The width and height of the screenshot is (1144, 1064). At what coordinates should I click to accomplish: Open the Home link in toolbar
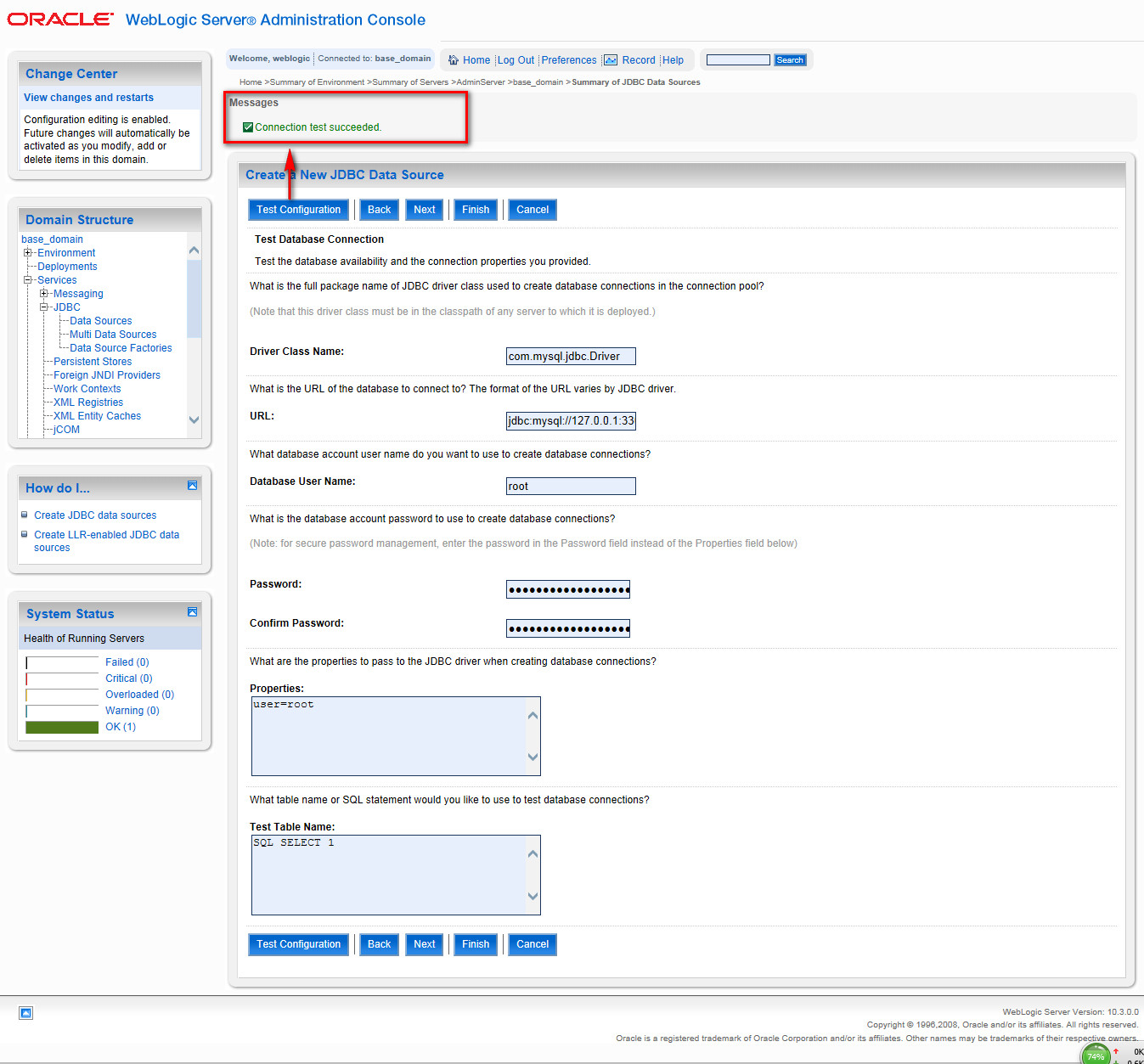pos(476,60)
